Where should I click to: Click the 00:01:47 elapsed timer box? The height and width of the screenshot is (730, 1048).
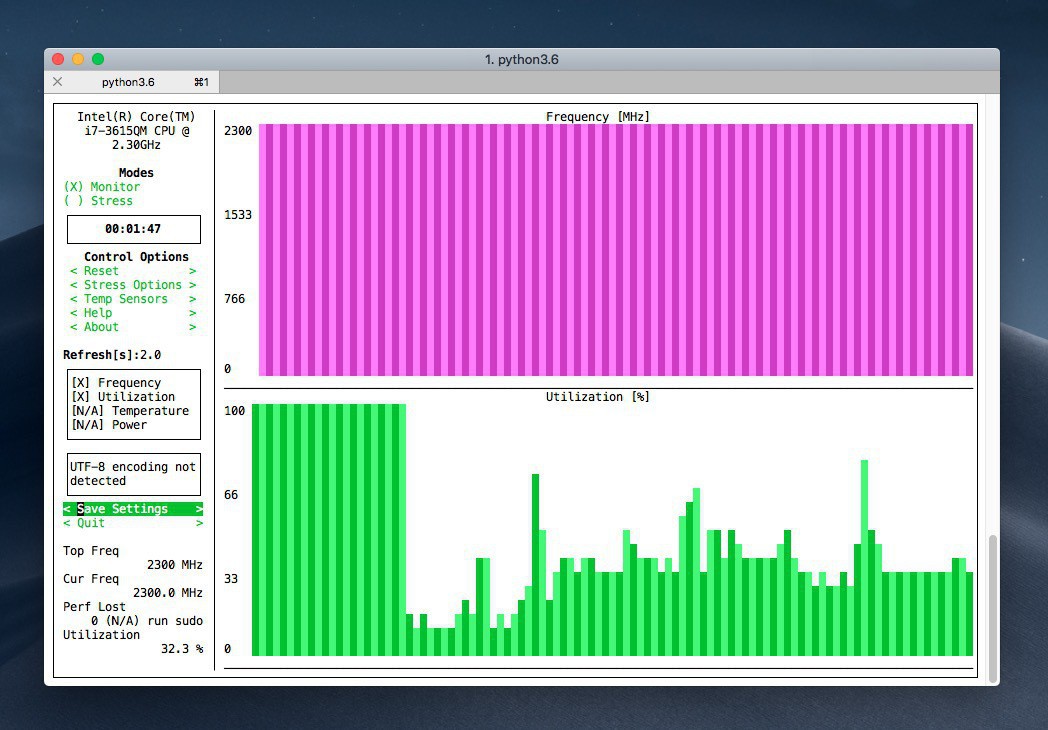[x=133, y=229]
